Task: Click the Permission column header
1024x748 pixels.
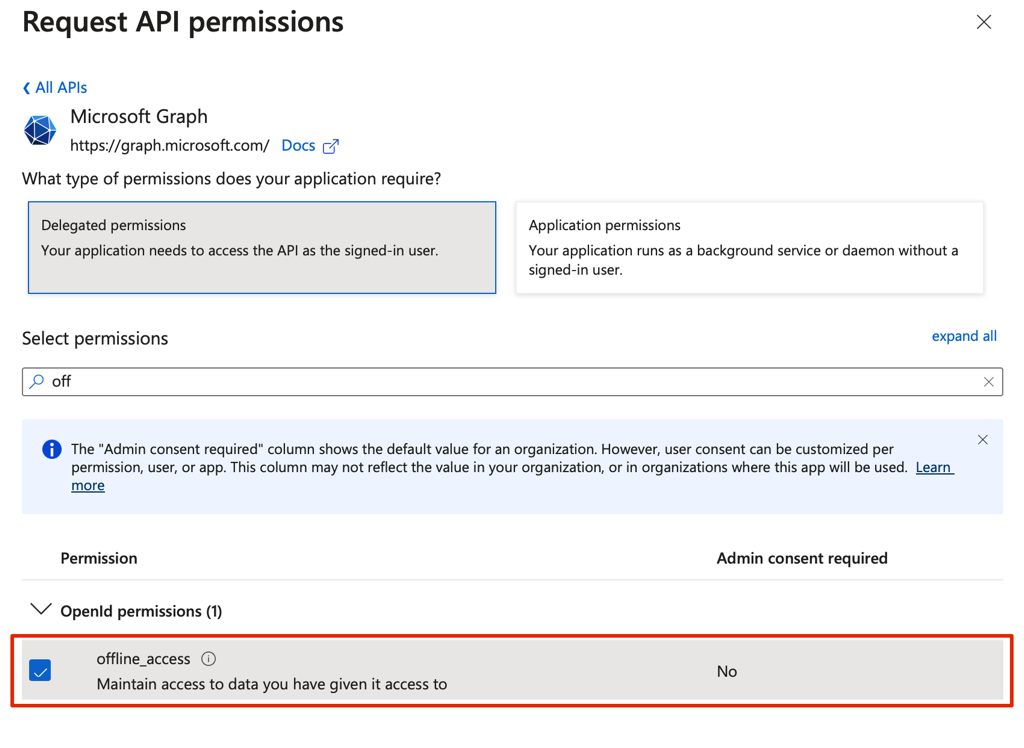Action: click(99, 559)
